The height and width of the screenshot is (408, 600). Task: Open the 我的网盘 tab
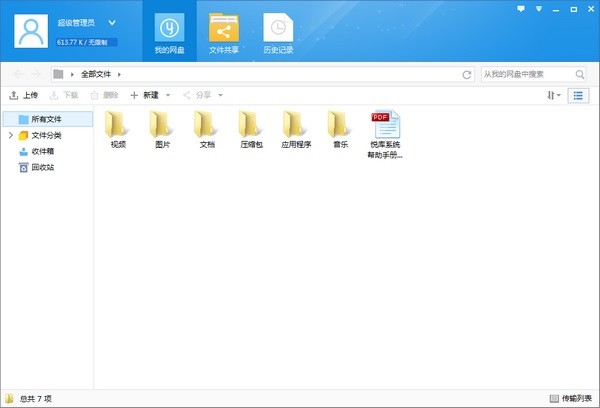click(169, 32)
